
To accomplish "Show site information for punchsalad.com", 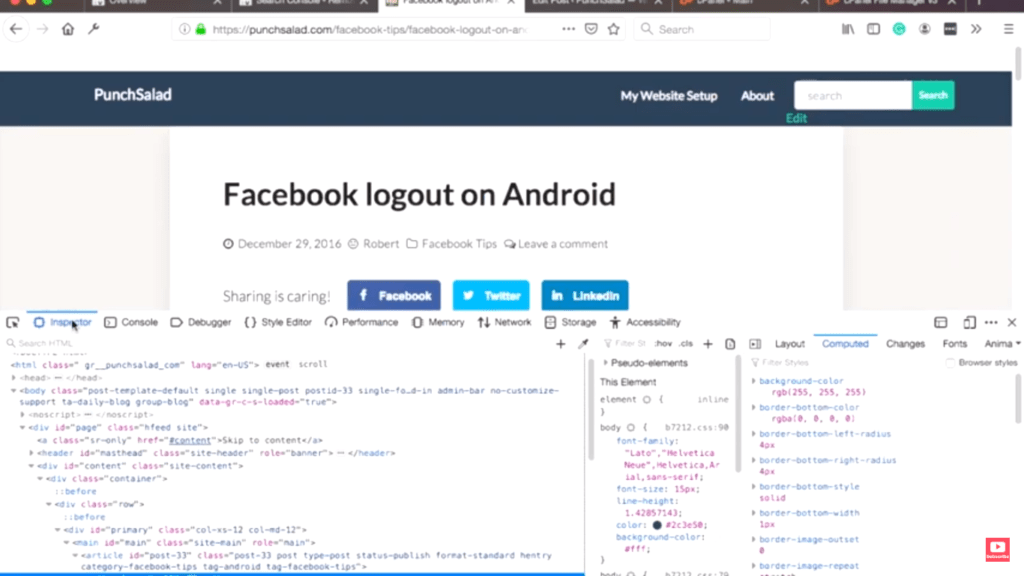I will point(185,29).
